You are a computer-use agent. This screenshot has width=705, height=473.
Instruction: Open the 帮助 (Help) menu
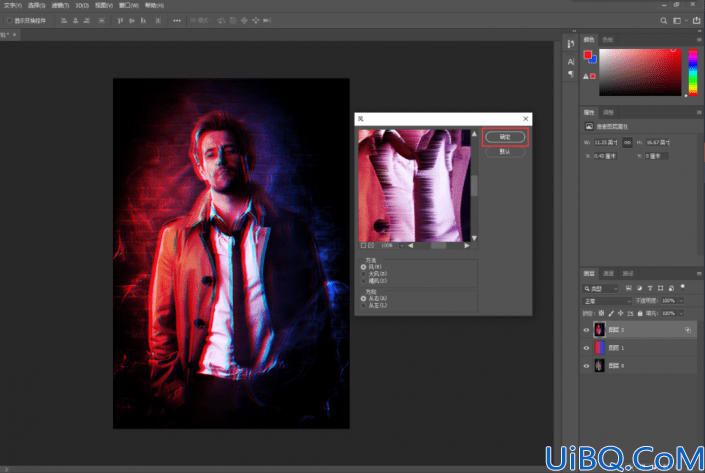point(154,5)
